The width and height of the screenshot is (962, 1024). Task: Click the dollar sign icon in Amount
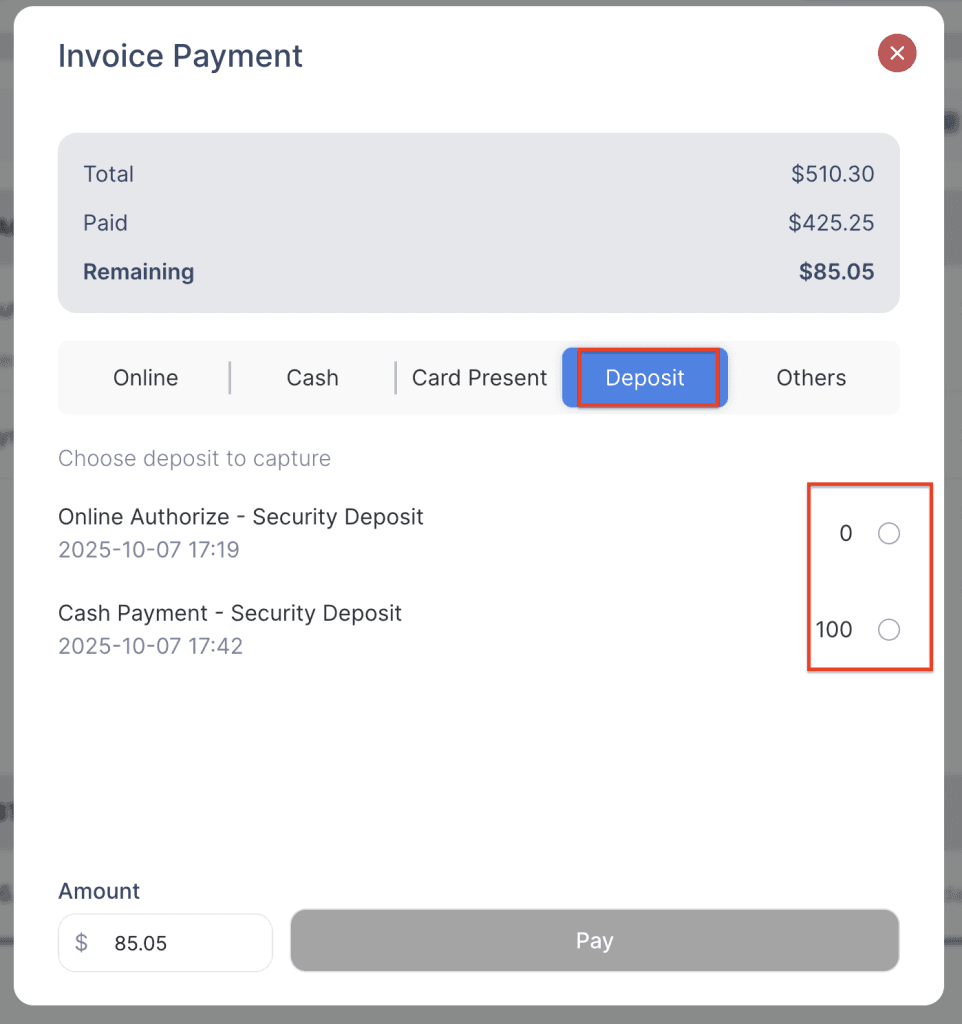coord(82,943)
